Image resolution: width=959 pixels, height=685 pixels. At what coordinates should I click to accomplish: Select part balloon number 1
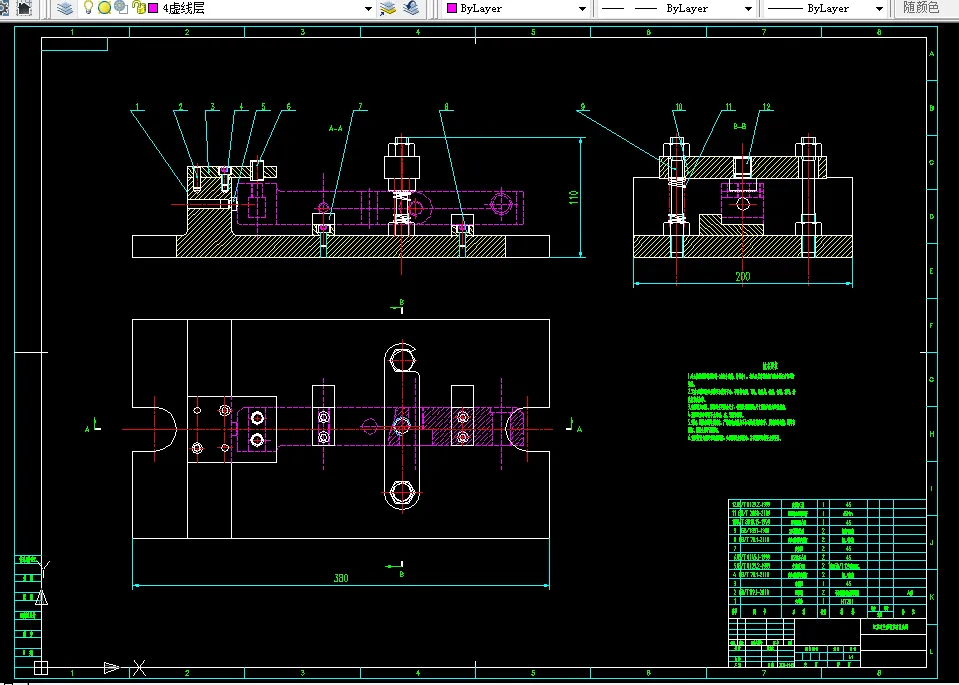pyautogui.click(x=138, y=107)
